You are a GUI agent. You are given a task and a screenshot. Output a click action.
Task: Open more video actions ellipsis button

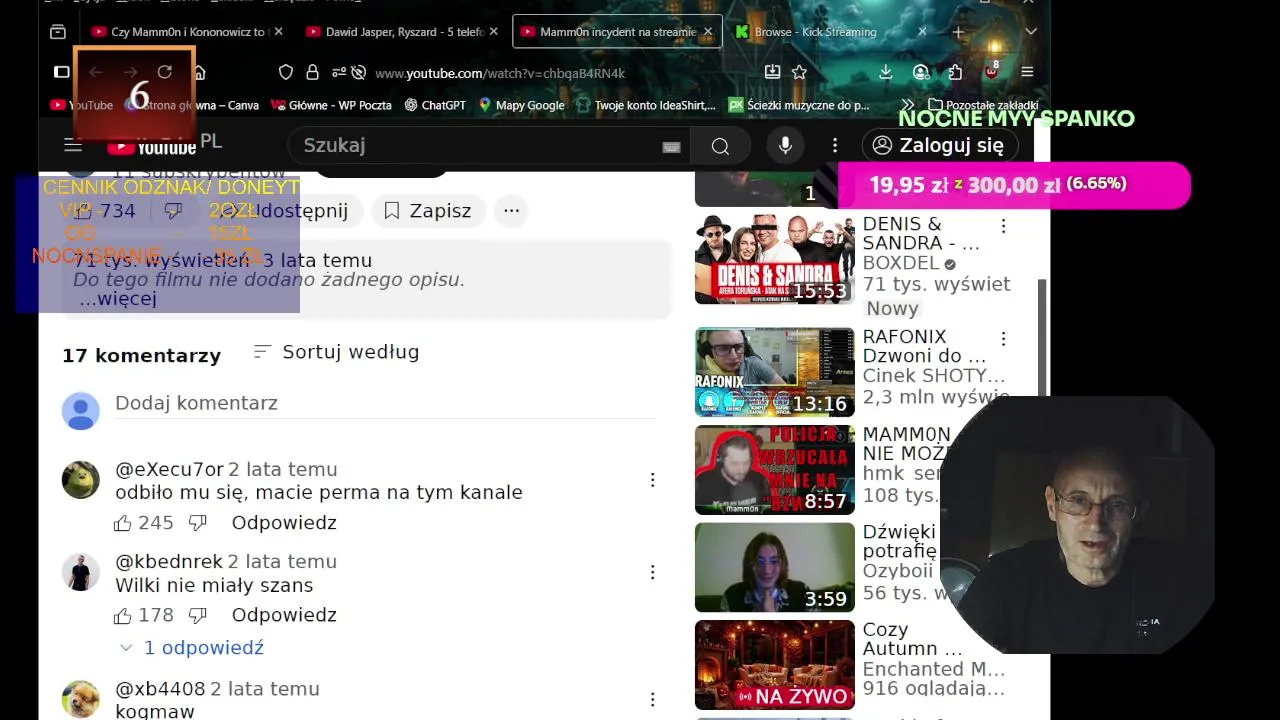click(511, 211)
